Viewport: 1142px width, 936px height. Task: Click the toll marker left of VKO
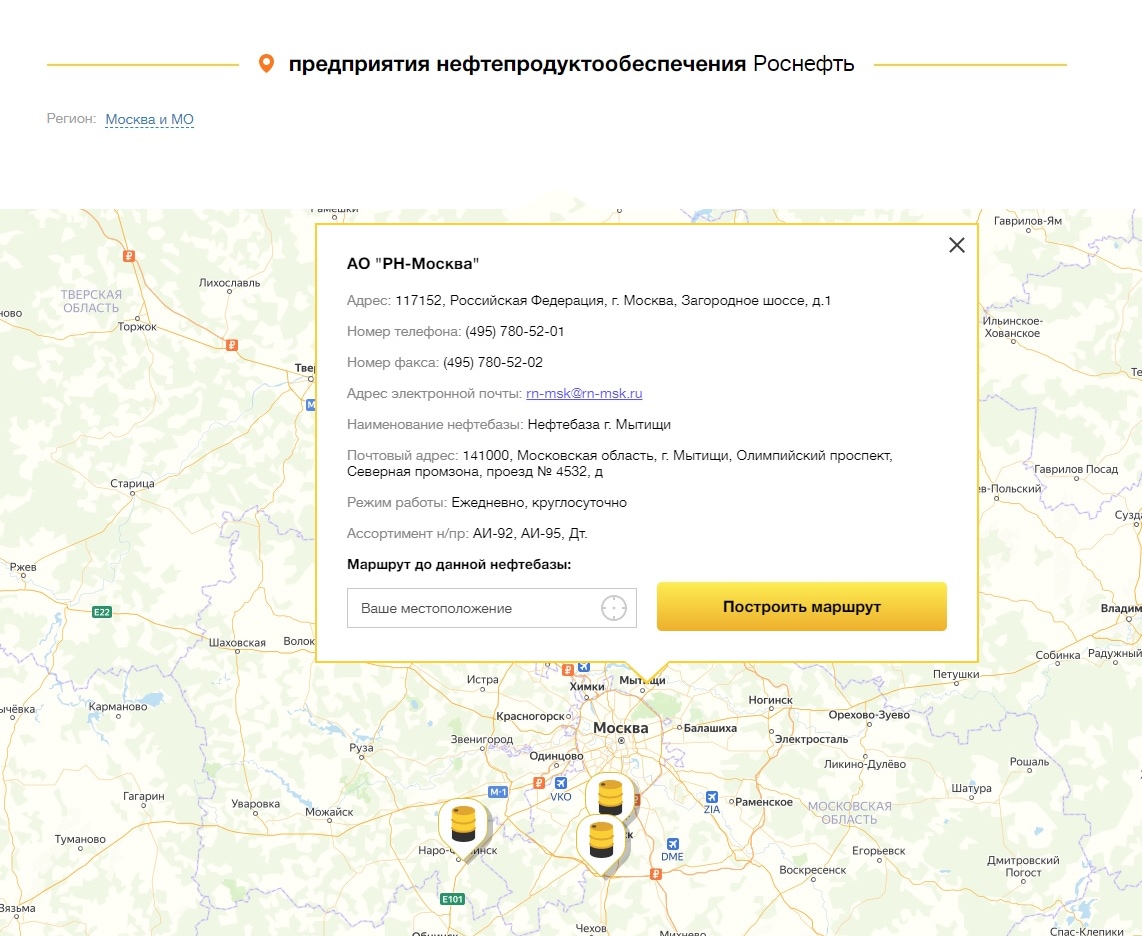(x=539, y=783)
